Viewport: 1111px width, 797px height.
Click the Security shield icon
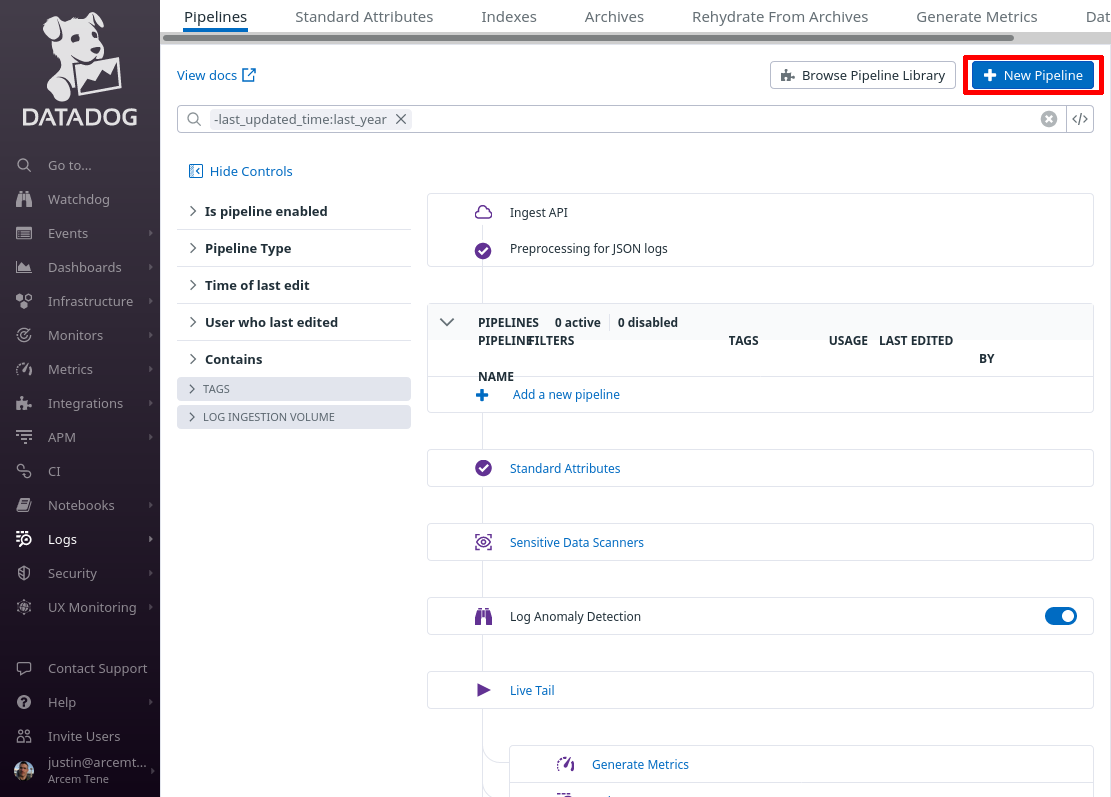coord(24,573)
